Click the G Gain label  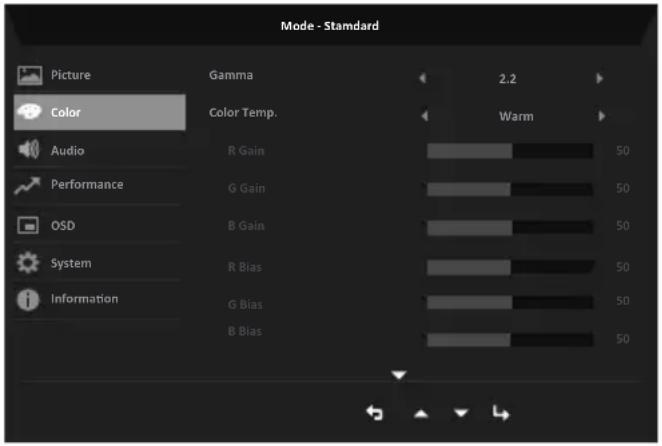(x=247, y=188)
